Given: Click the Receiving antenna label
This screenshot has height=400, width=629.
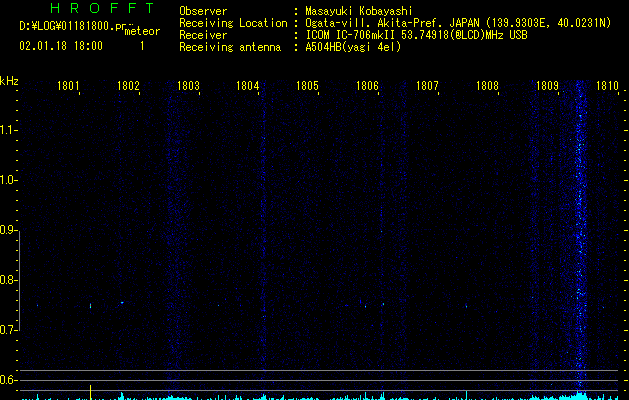Looking at the screenshot, I should click(x=230, y=47).
